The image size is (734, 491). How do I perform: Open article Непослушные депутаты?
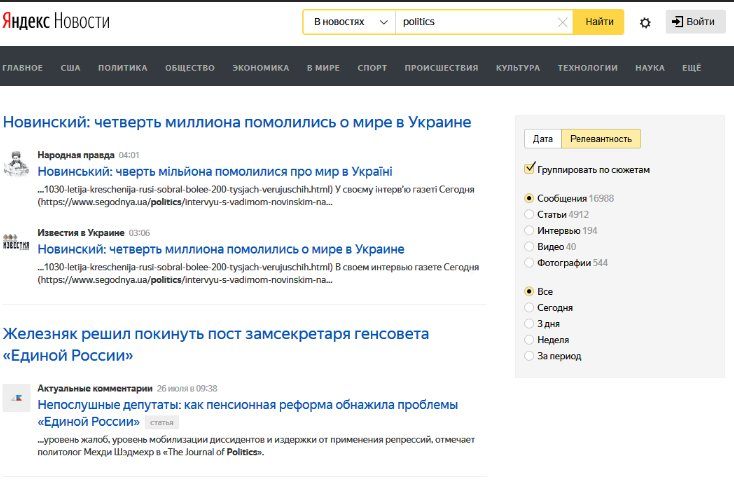pyautogui.click(x=248, y=413)
